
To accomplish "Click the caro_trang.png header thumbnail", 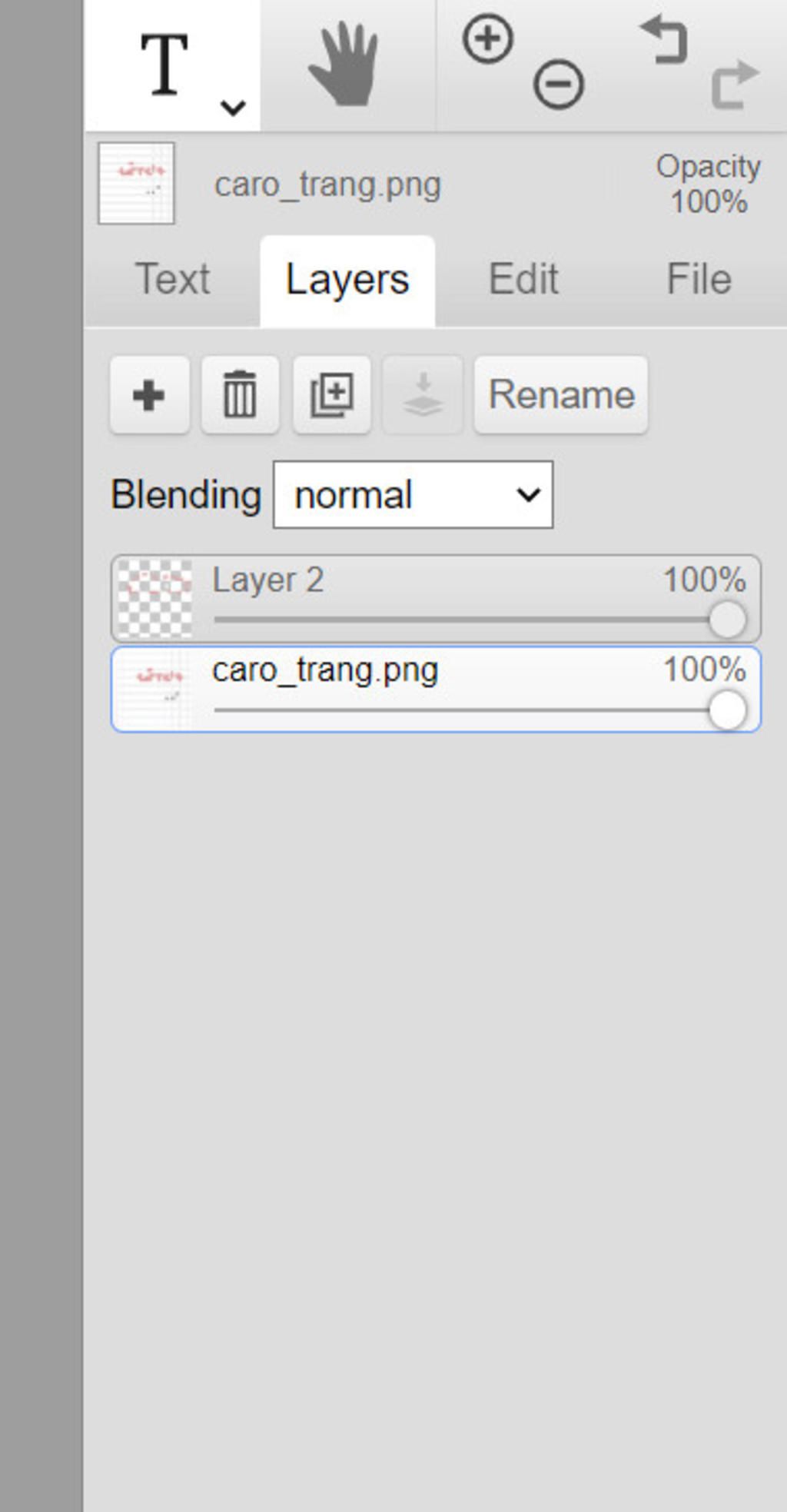I will pyautogui.click(x=136, y=183).
